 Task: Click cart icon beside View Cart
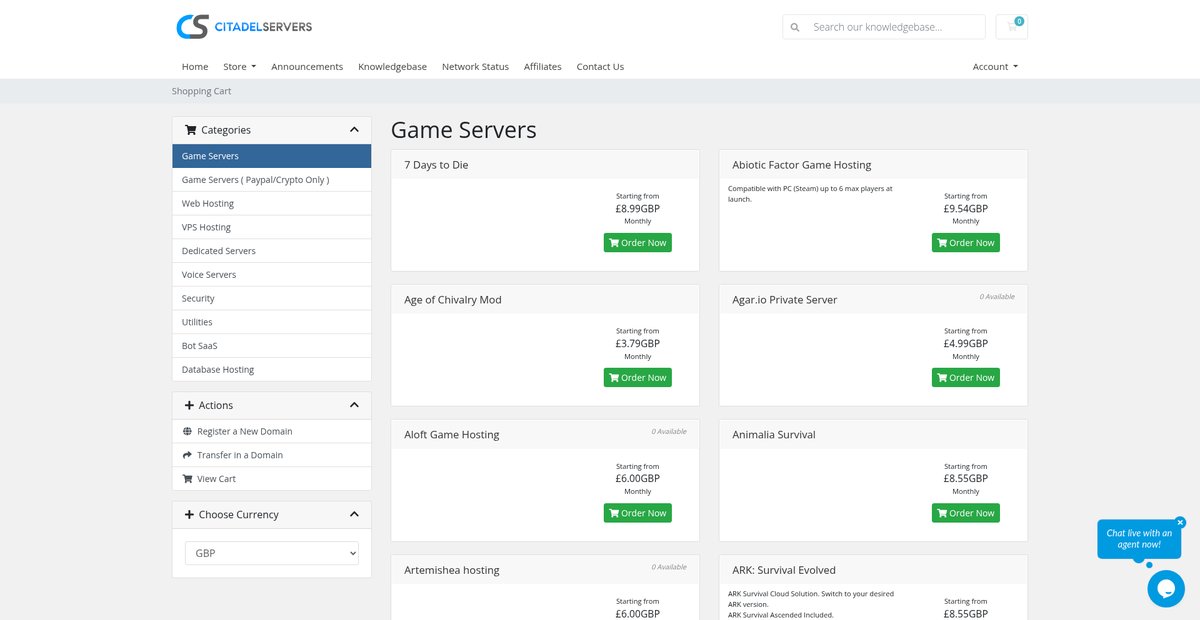[187, 479]
